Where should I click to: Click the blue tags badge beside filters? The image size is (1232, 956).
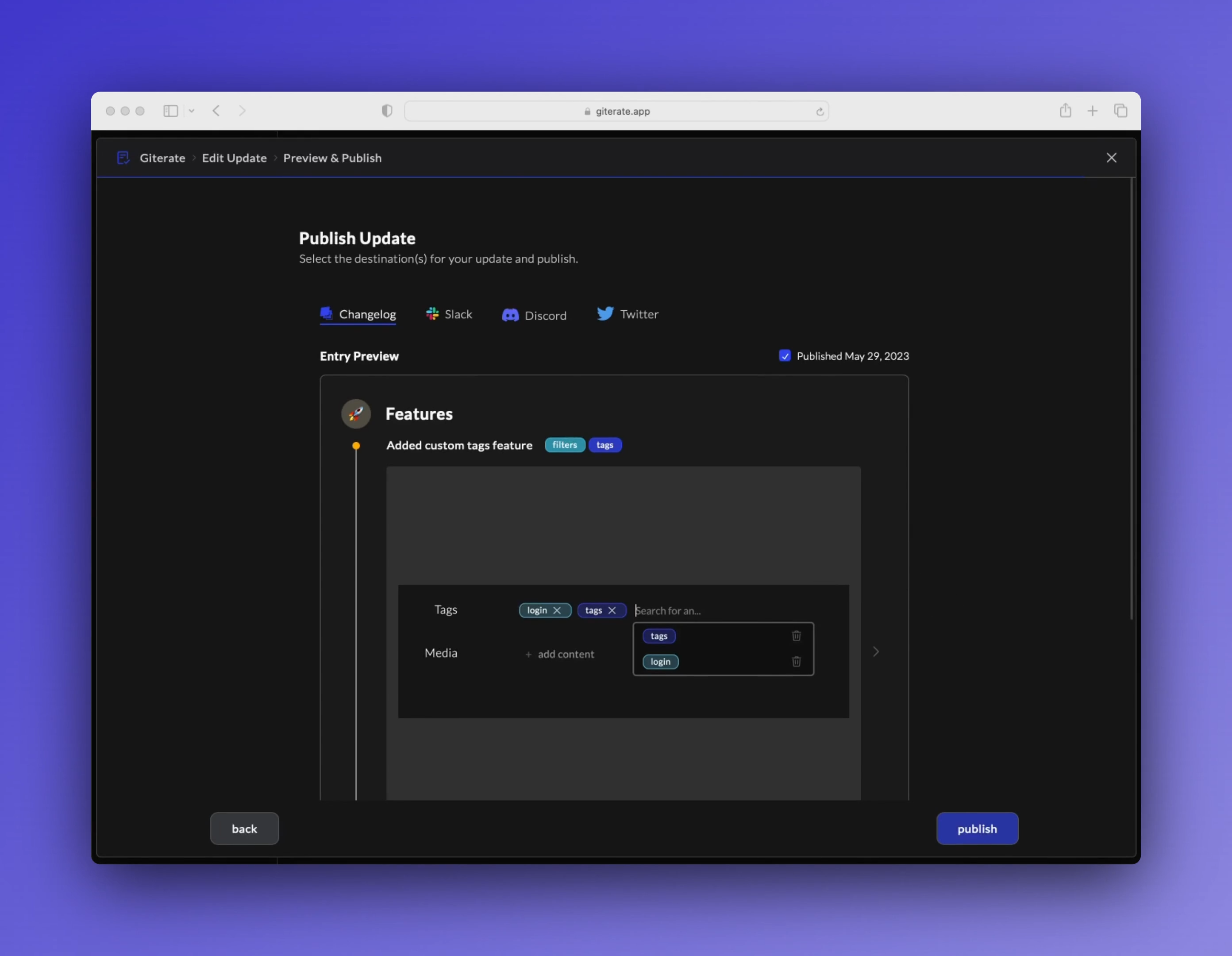(x=605, y=445)
